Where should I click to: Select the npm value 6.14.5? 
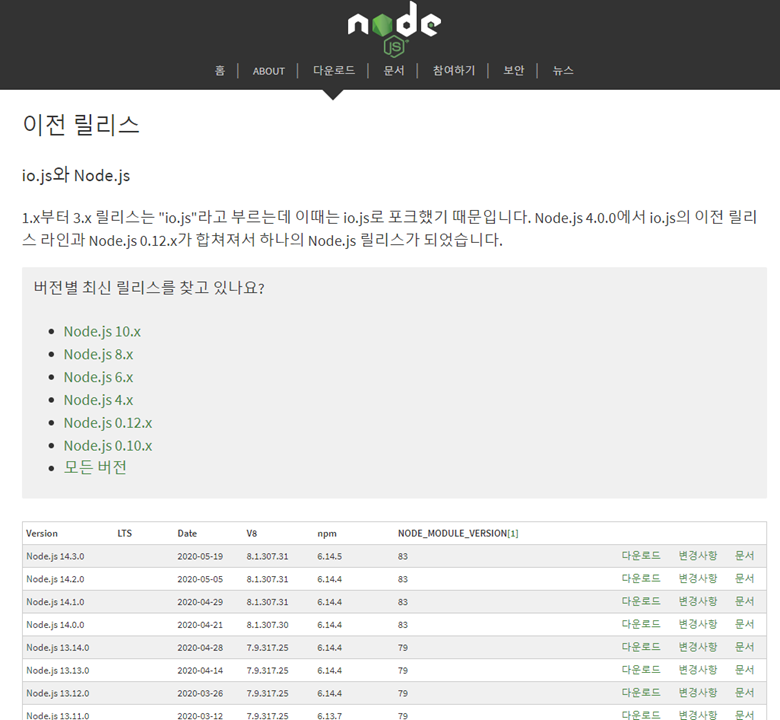pyautogui.click(x=329, y=556)
